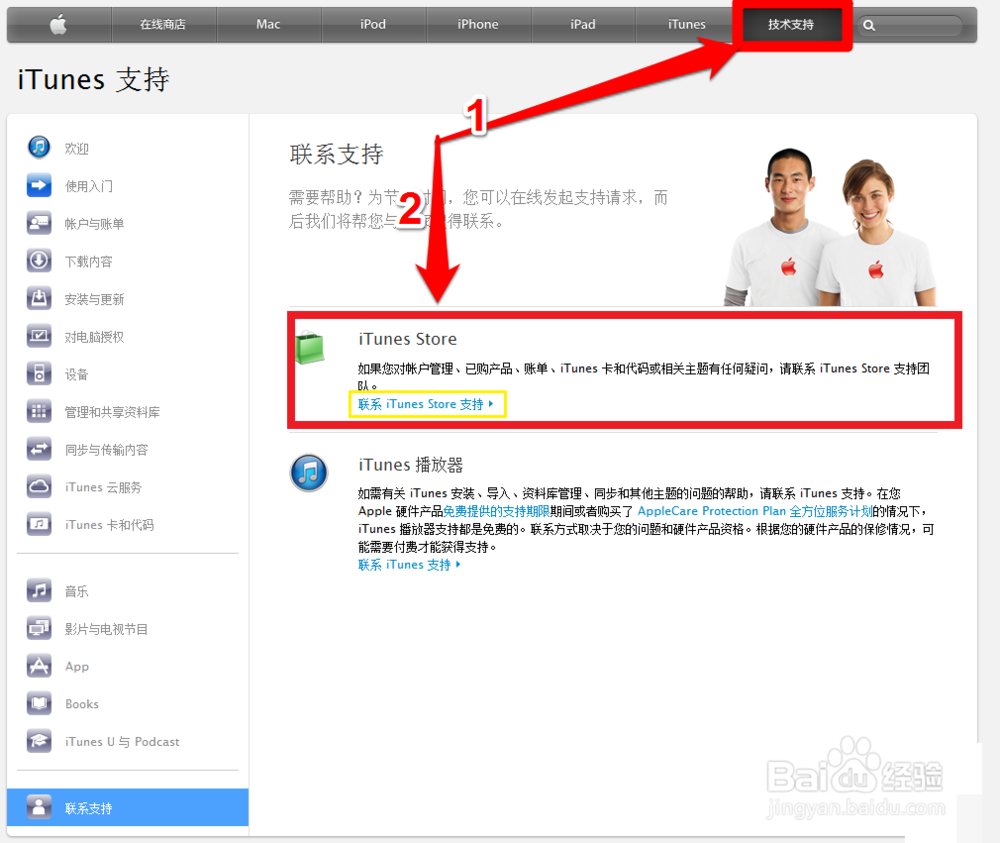
Task: Click the 帐户与账单 icon
Action: coord(39,223)
